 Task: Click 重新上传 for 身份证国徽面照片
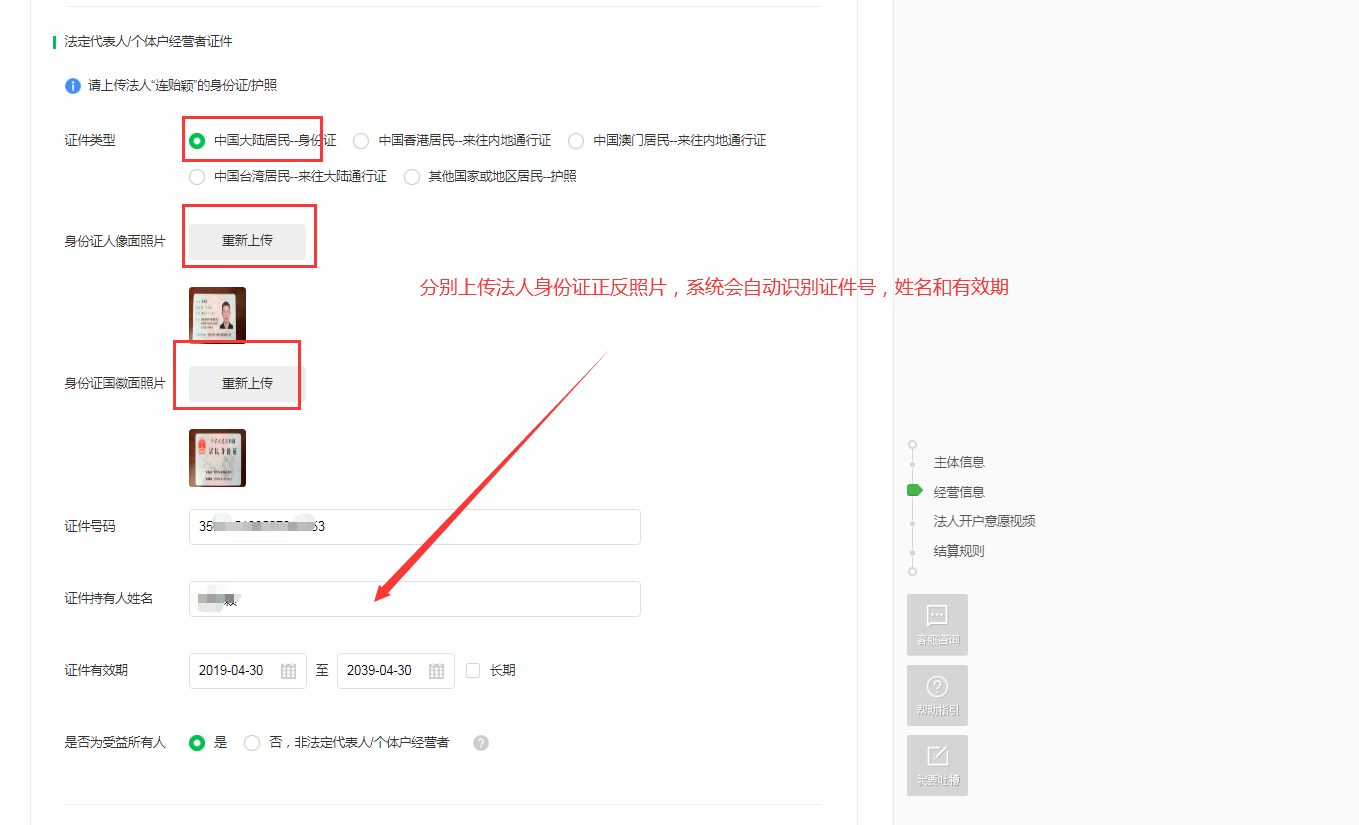247,383
